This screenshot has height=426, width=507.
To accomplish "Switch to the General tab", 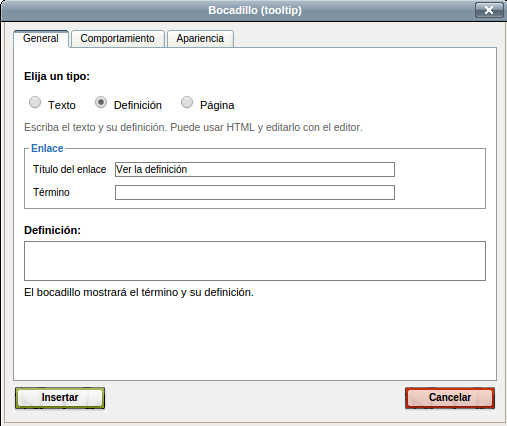I will point(41,39).
